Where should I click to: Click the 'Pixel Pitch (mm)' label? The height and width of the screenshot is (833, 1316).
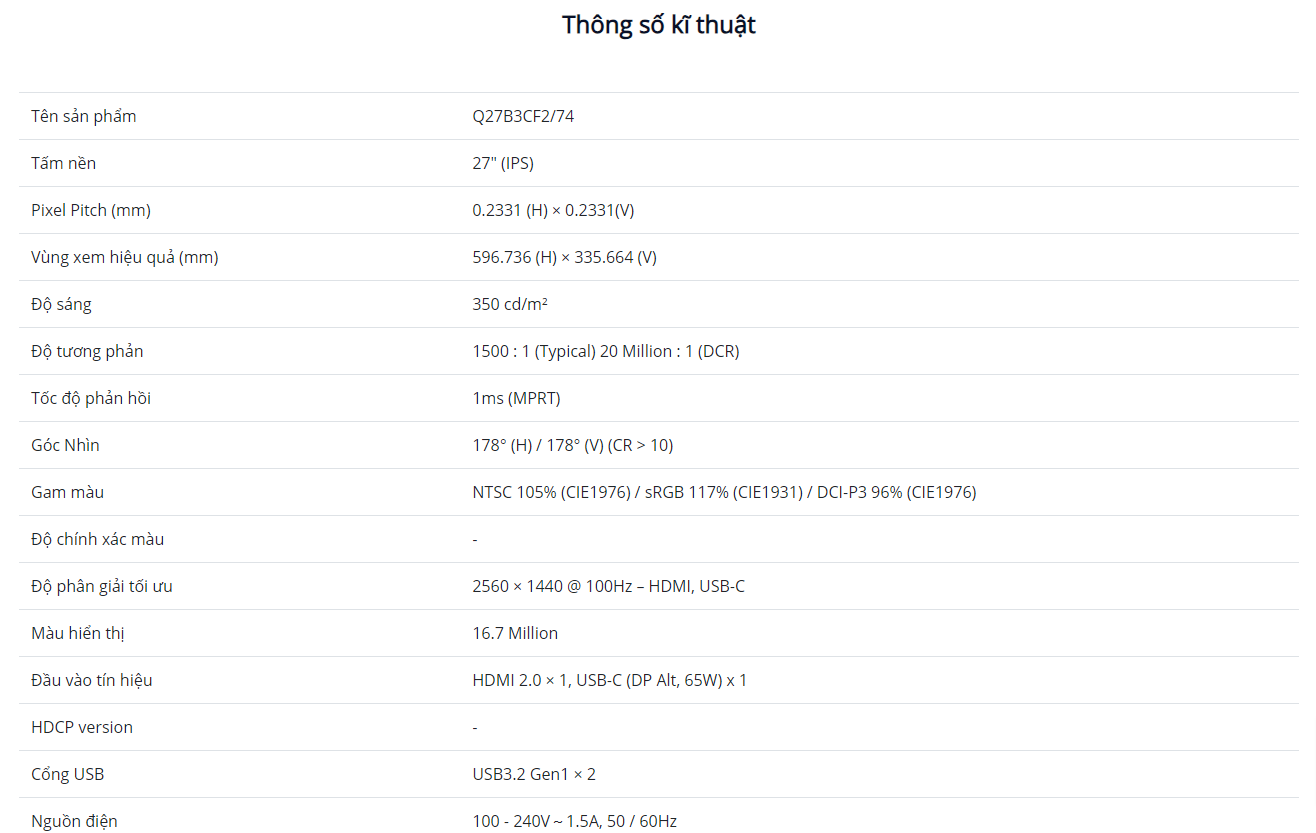click(91, 210)
